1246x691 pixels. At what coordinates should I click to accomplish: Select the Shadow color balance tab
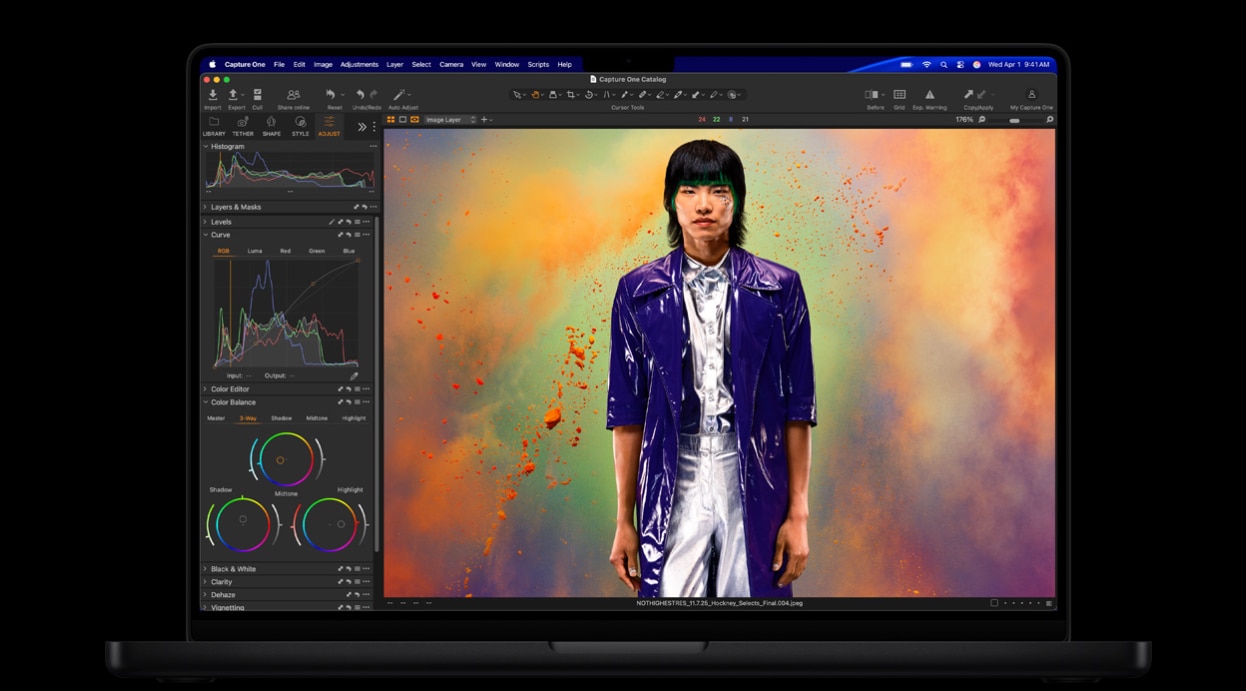[x=281, y=418]
